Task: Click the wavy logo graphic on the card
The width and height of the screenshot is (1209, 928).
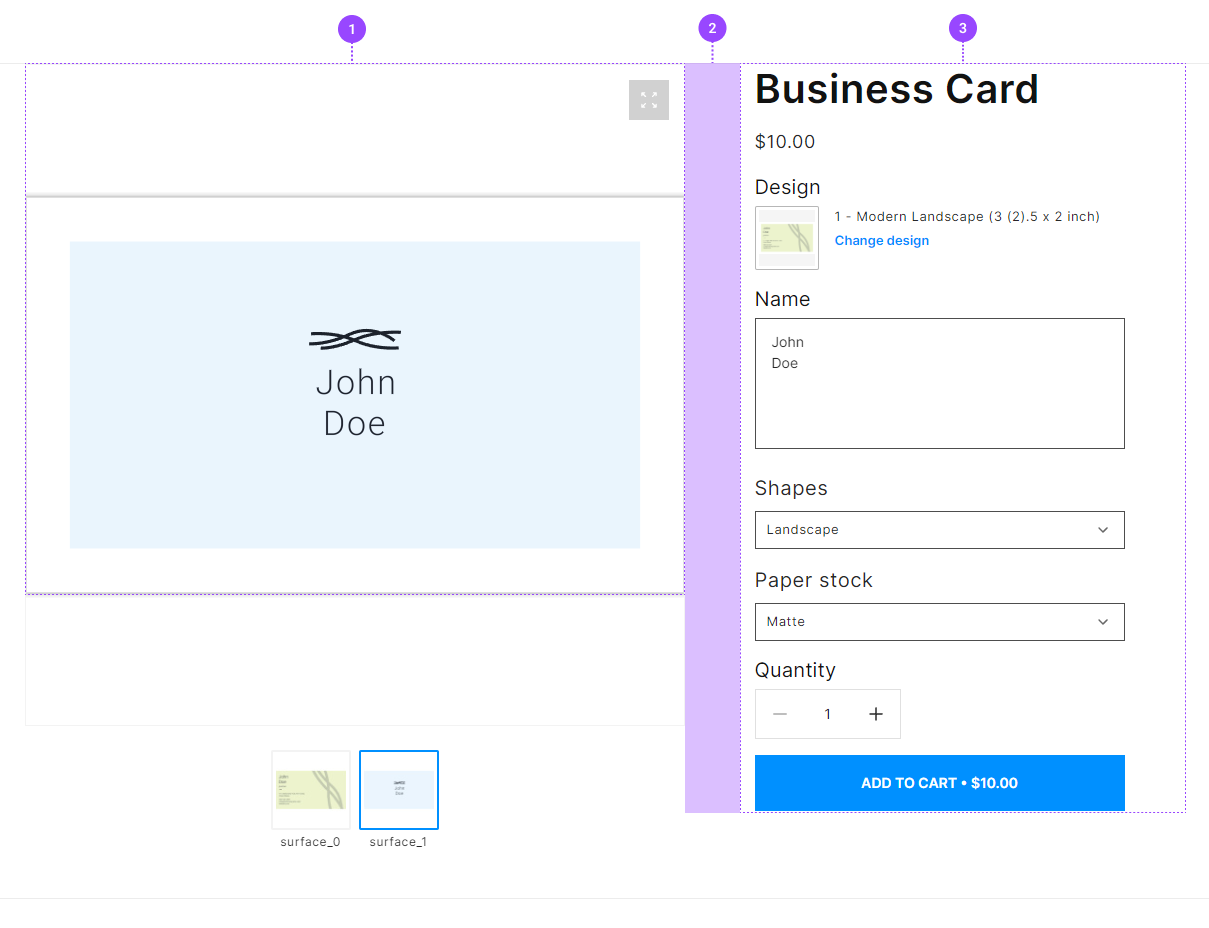Action: click(355, 340)
